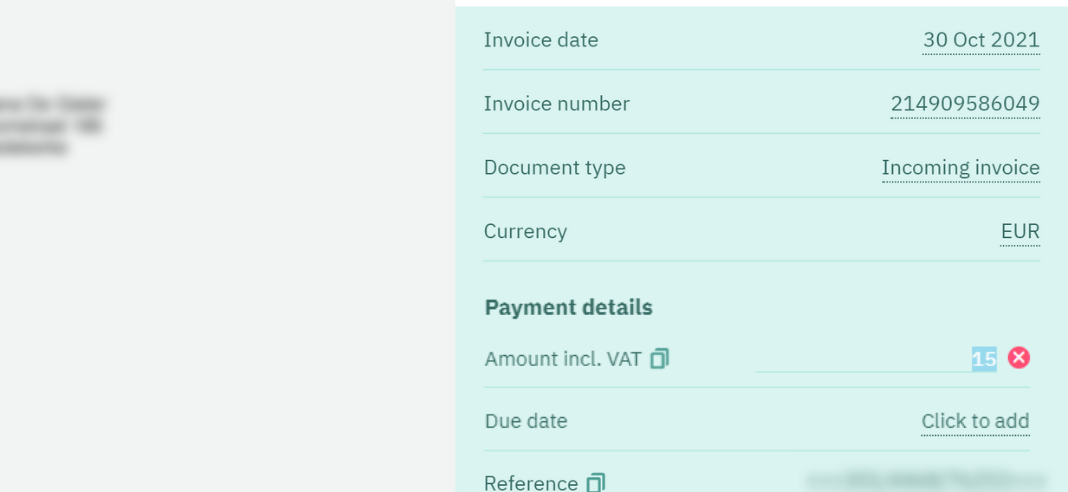
Task: Click the Payment details heading
Action: (569, 307)
